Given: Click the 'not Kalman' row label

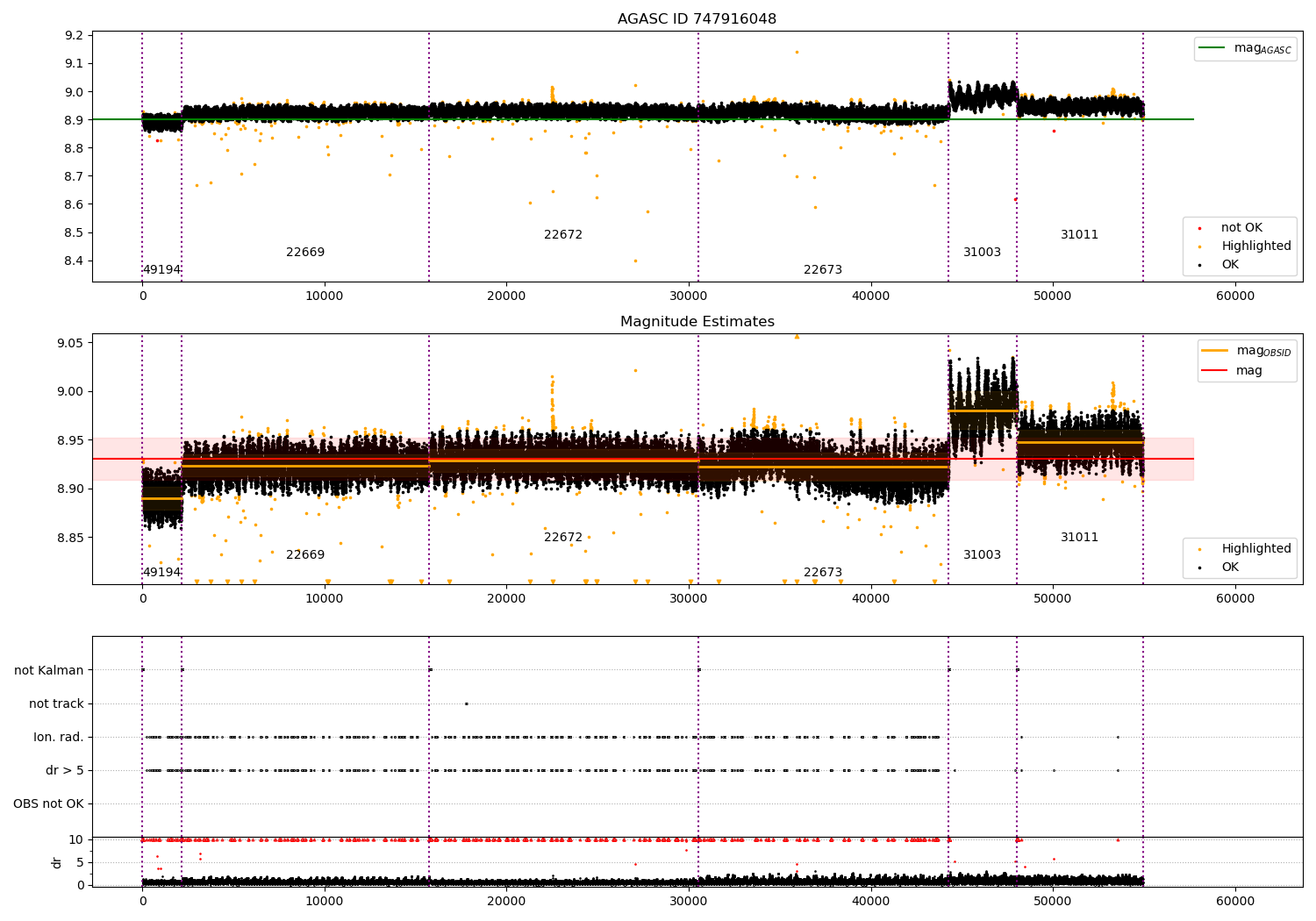Looking at the screenshot, I should click(49, 671).
